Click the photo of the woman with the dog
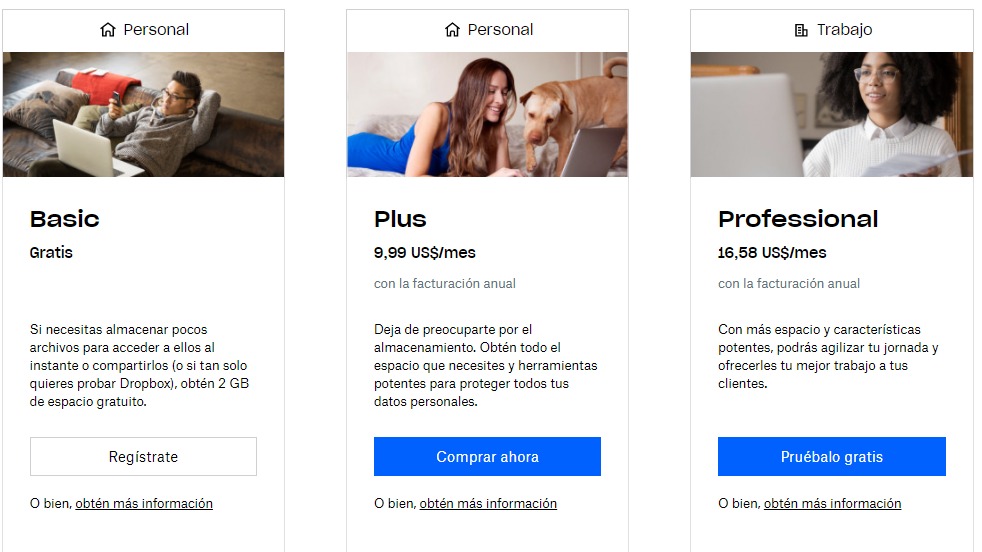Image resolution: width=982 pixels, height=552 pixels. (x=487, y=115)
